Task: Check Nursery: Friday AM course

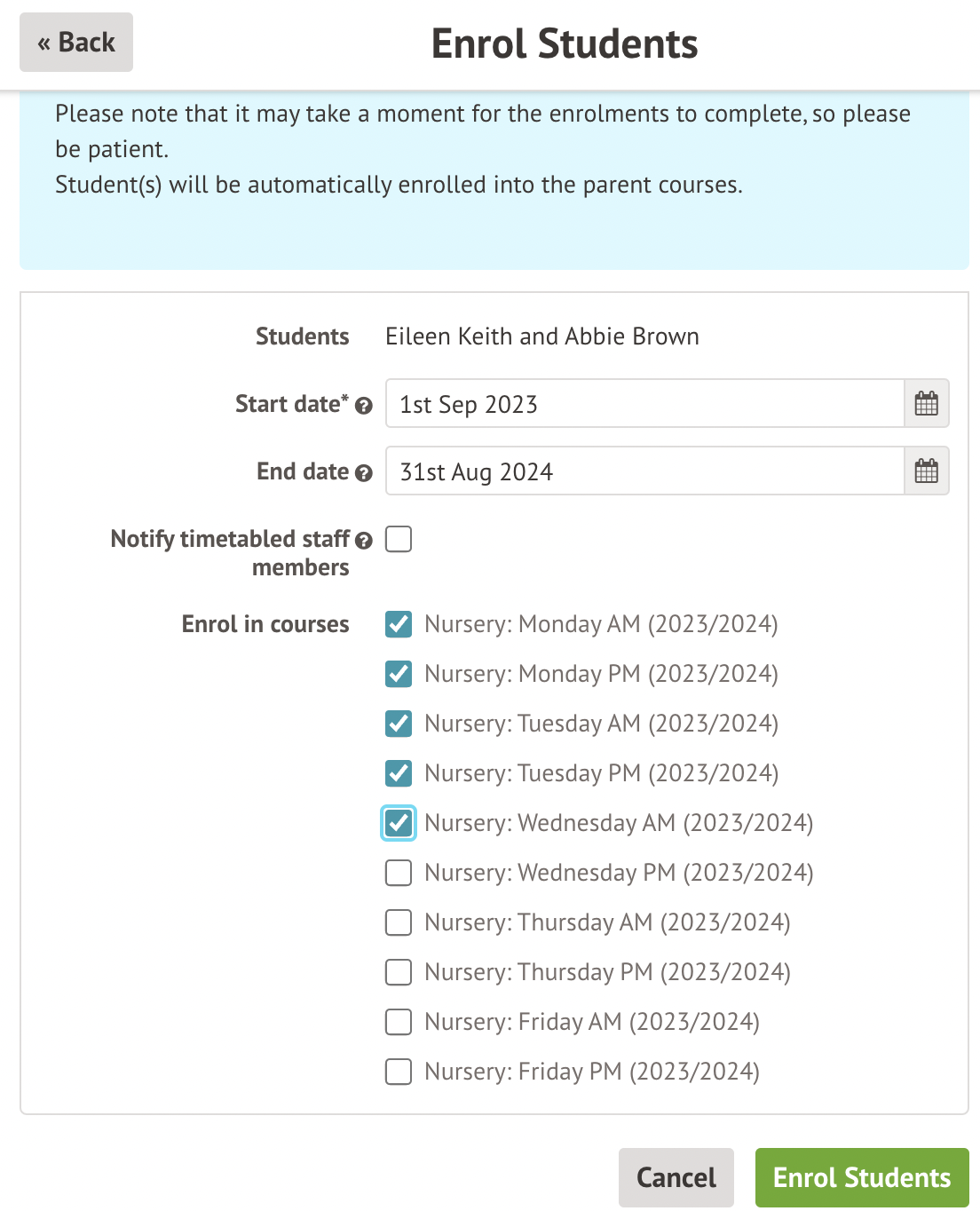Action: click(x=398, y=1022)
